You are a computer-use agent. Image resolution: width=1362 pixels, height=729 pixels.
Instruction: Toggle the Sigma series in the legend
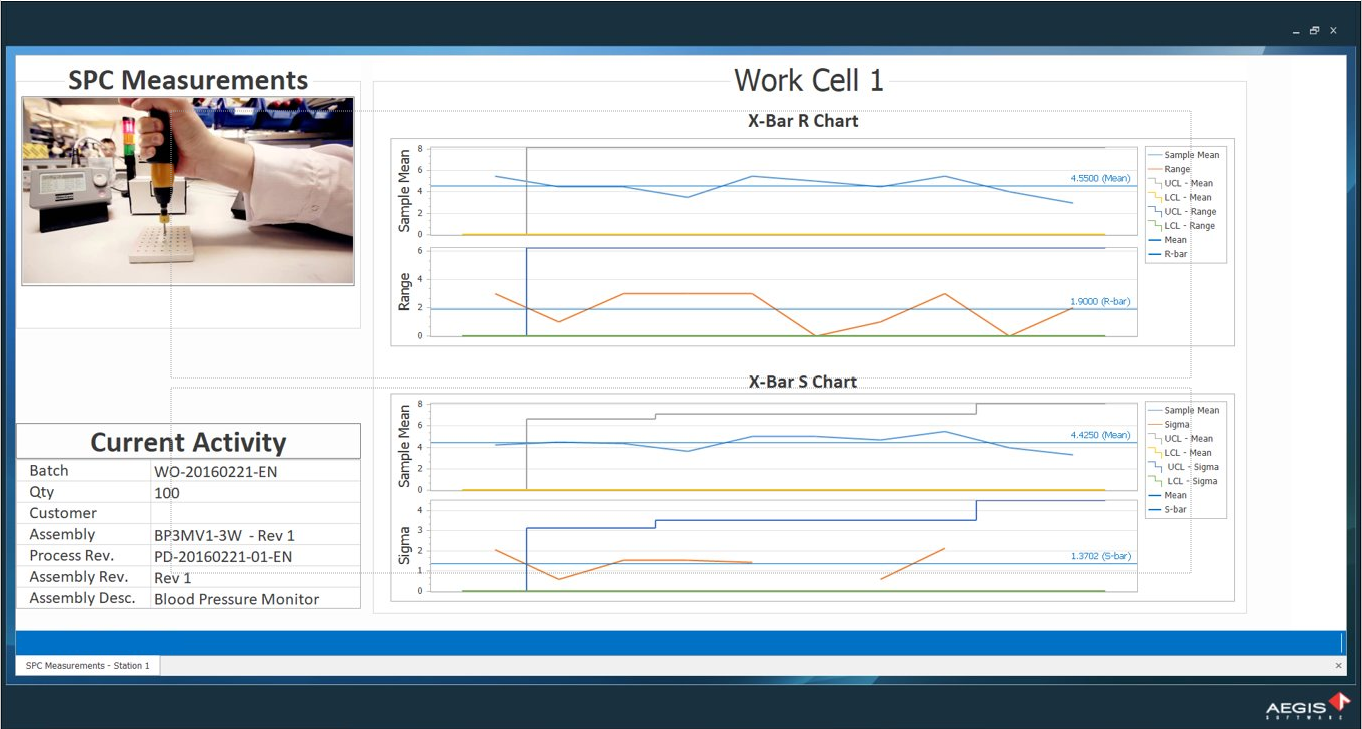[x=1177, y=424]
